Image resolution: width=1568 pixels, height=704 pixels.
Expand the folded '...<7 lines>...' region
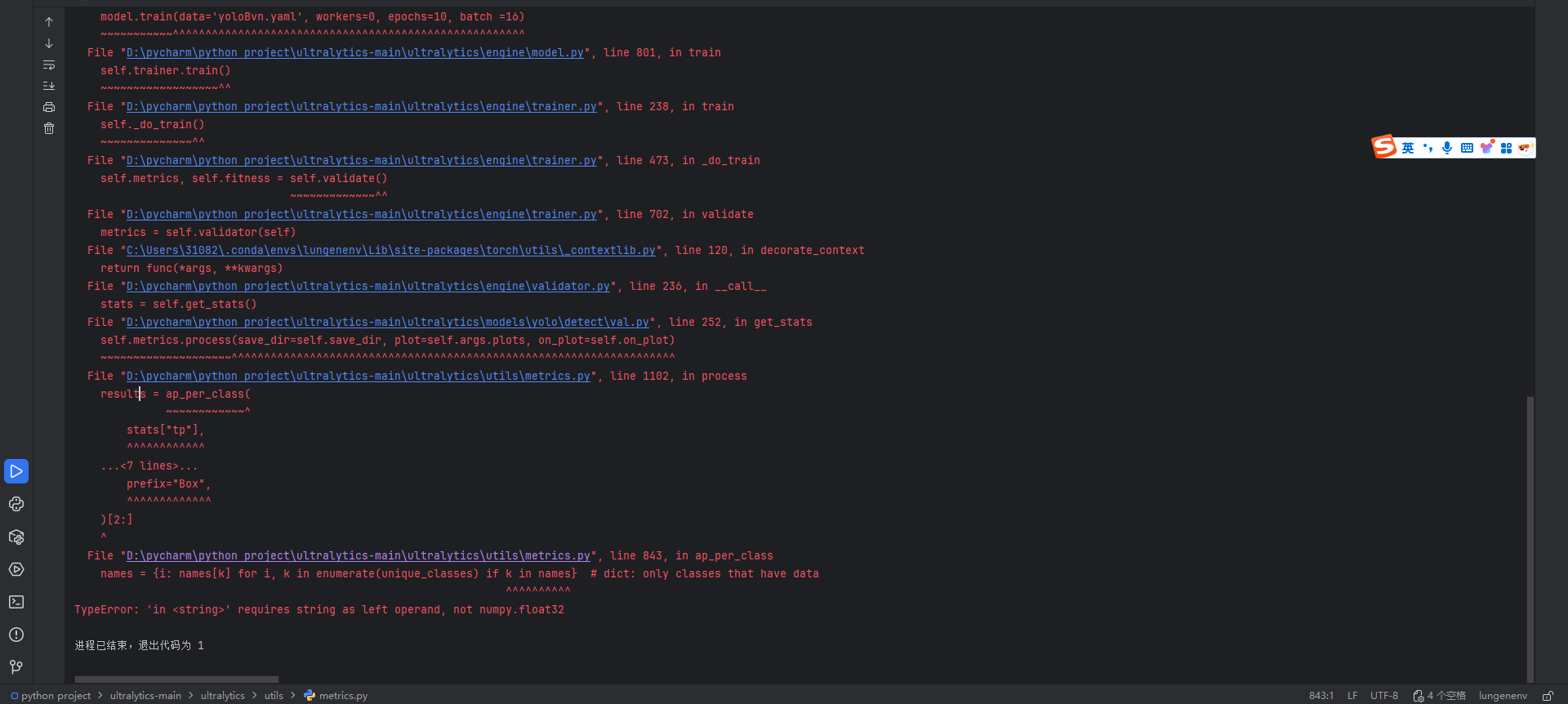tap(149, 466)
